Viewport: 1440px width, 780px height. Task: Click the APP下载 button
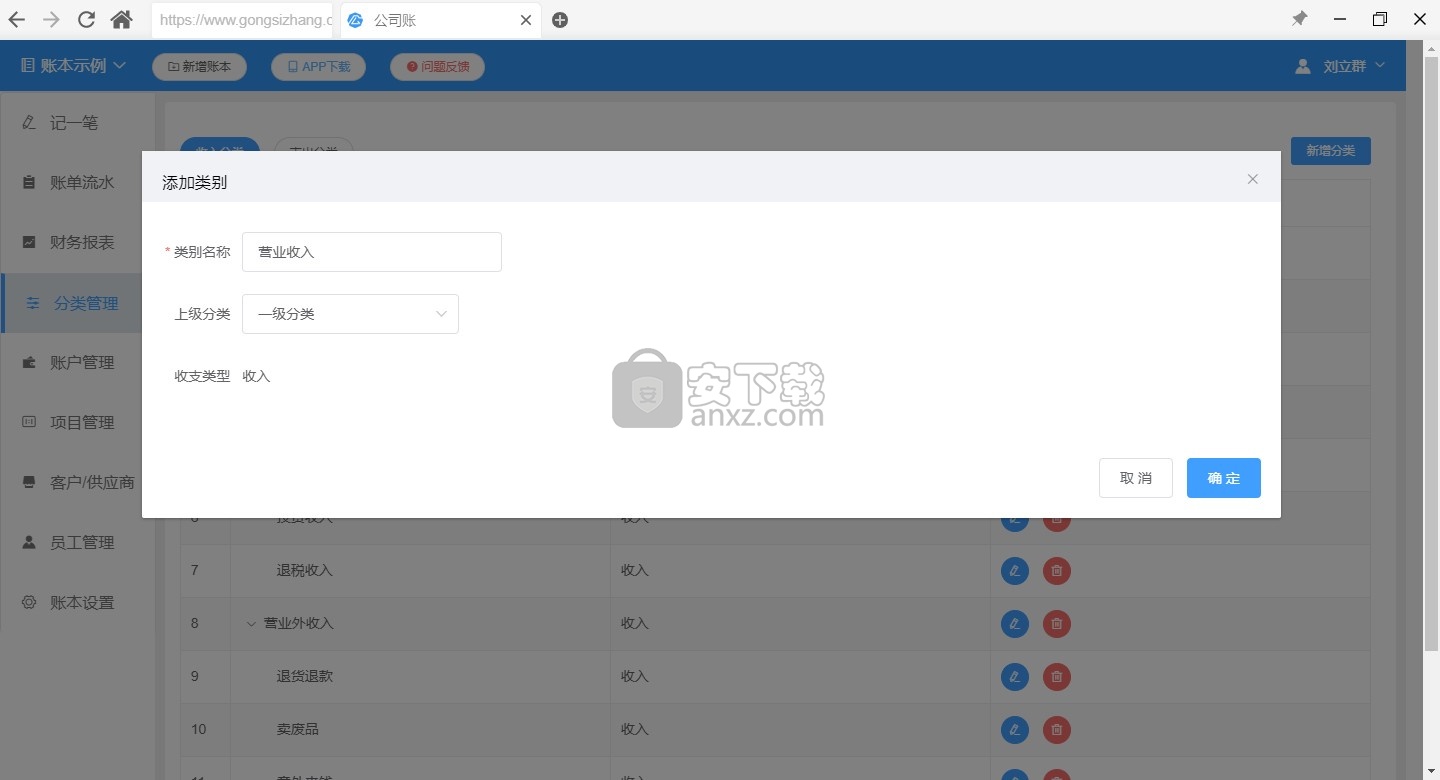[x=318, y=67]
